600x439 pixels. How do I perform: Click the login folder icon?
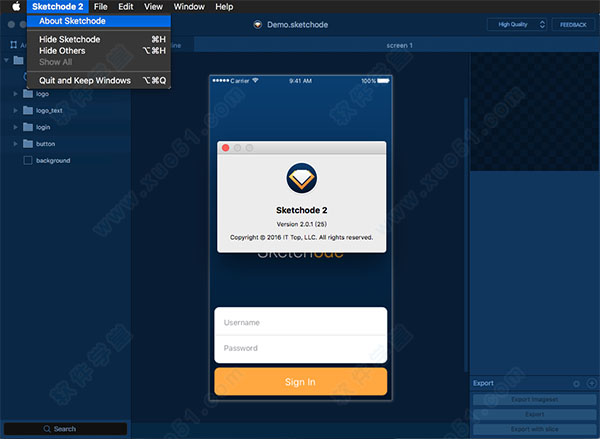click(28, 127)
